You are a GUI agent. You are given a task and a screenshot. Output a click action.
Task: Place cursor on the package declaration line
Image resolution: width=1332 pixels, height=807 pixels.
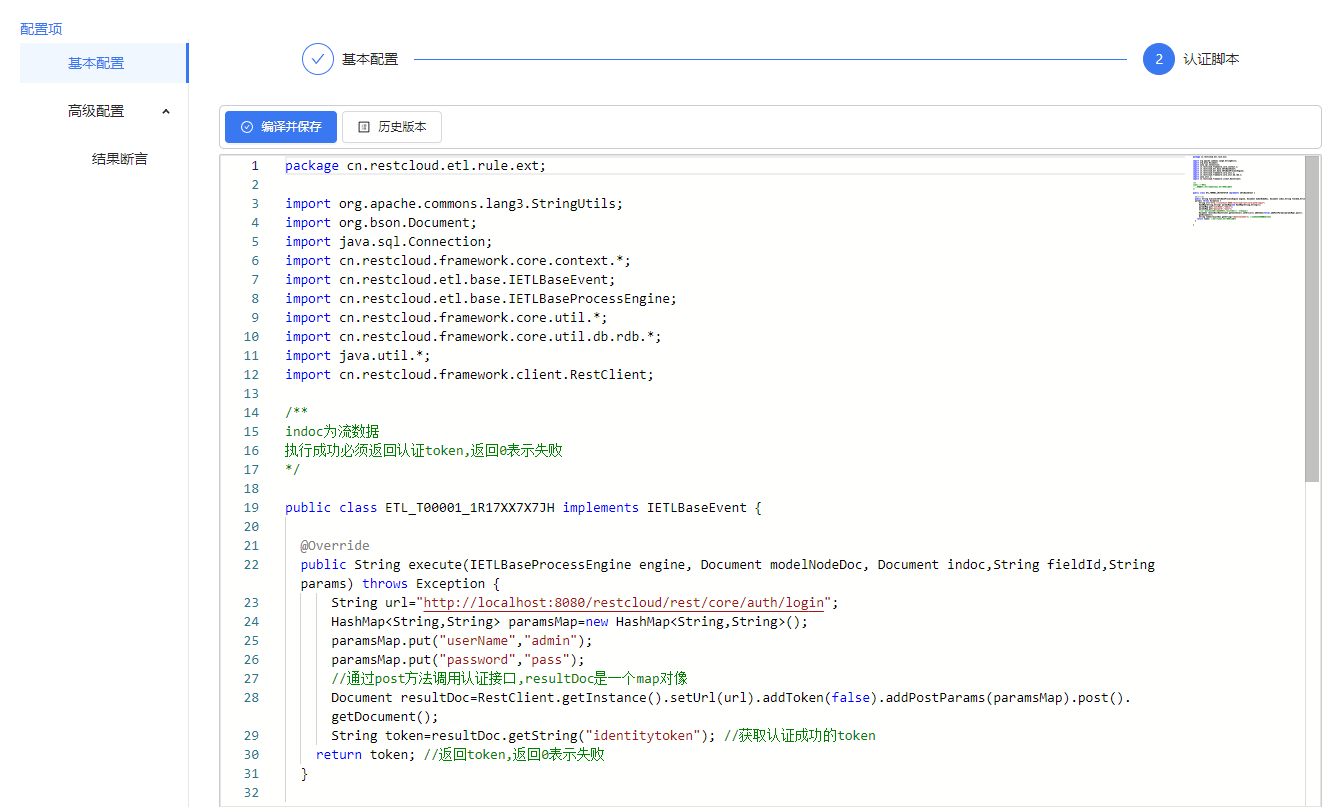[415, 165]
